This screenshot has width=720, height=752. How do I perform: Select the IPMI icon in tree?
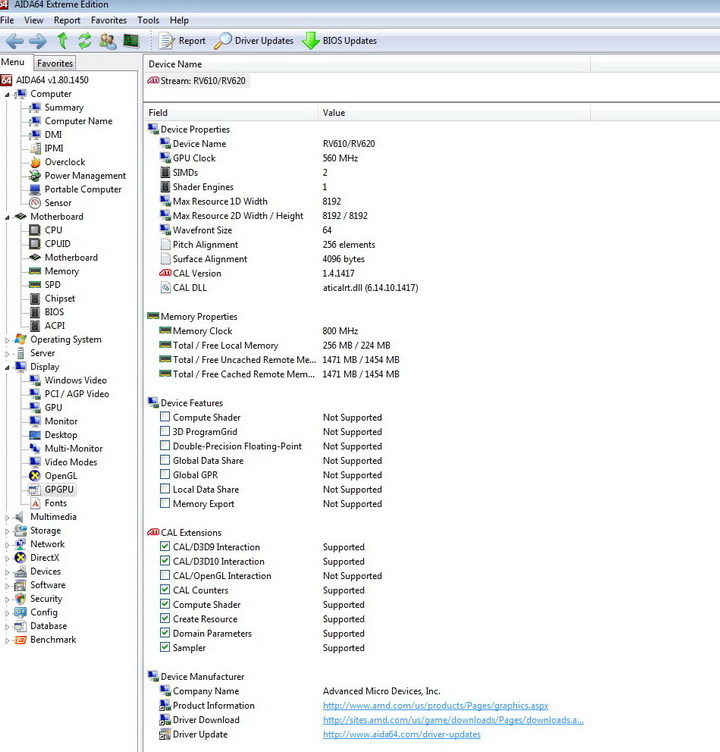[x=35, y=148]
